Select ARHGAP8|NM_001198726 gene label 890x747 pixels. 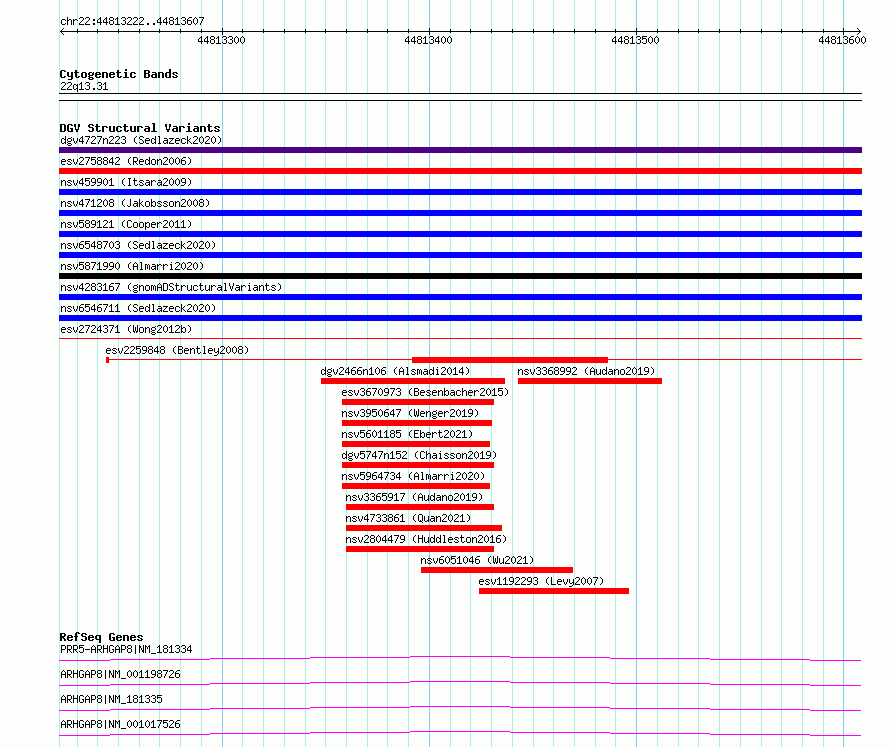(120, 674)
